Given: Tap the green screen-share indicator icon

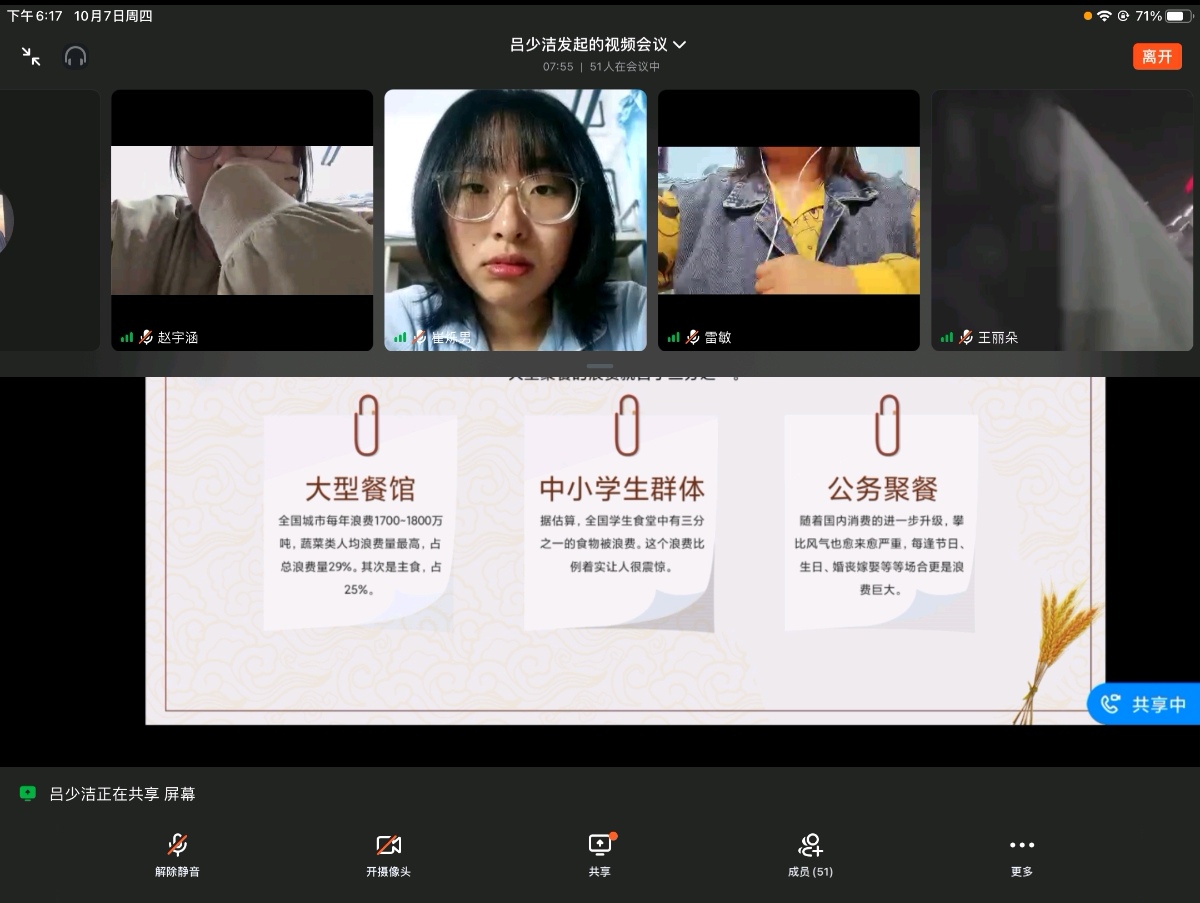Looking at the screenshot, I should [x=28, y=793].
